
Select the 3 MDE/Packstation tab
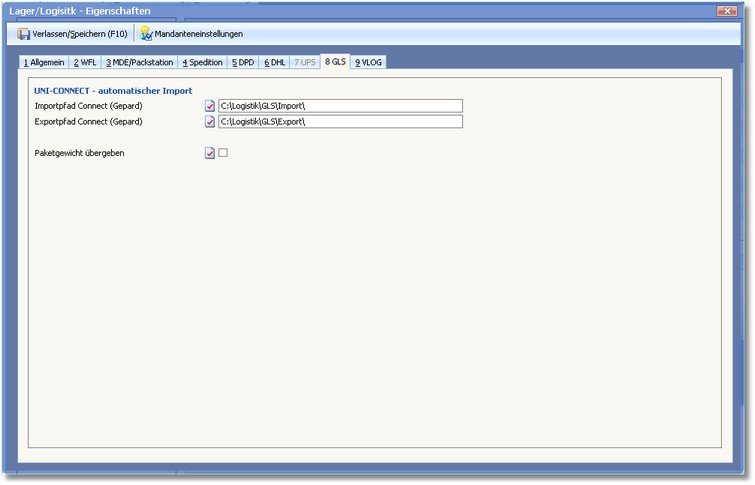139,62
